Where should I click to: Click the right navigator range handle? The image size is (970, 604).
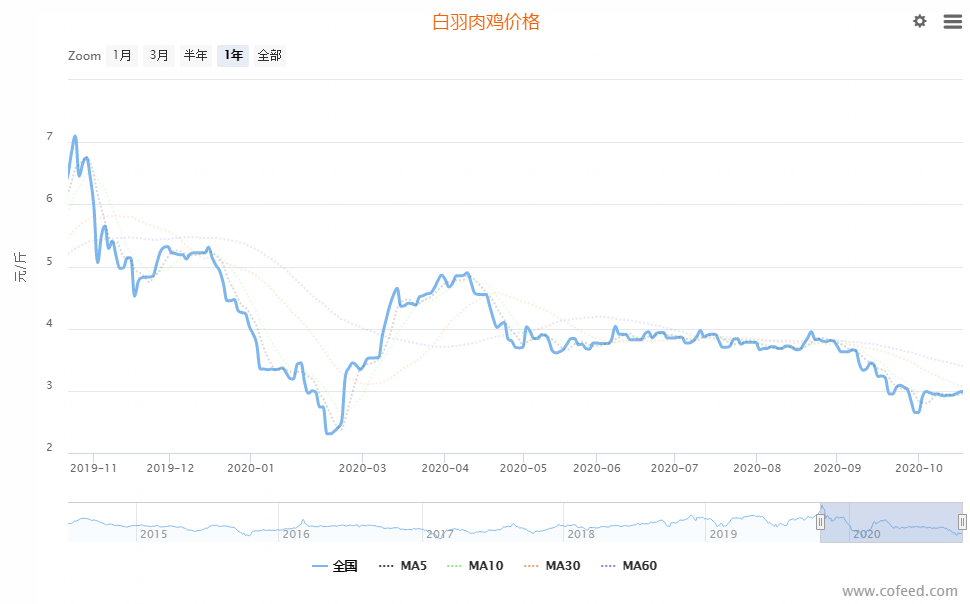[963, 522]
